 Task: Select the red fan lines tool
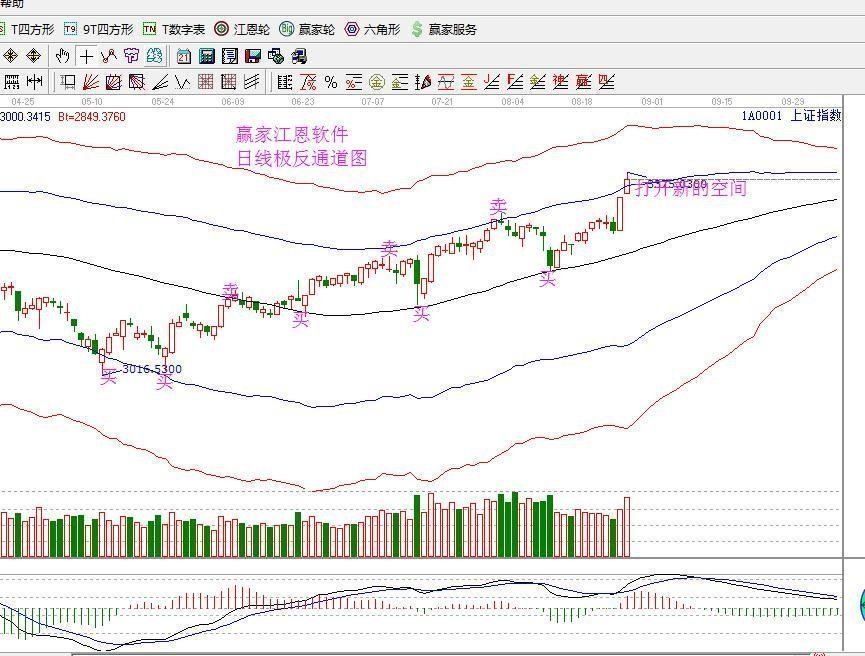[91, 83]
